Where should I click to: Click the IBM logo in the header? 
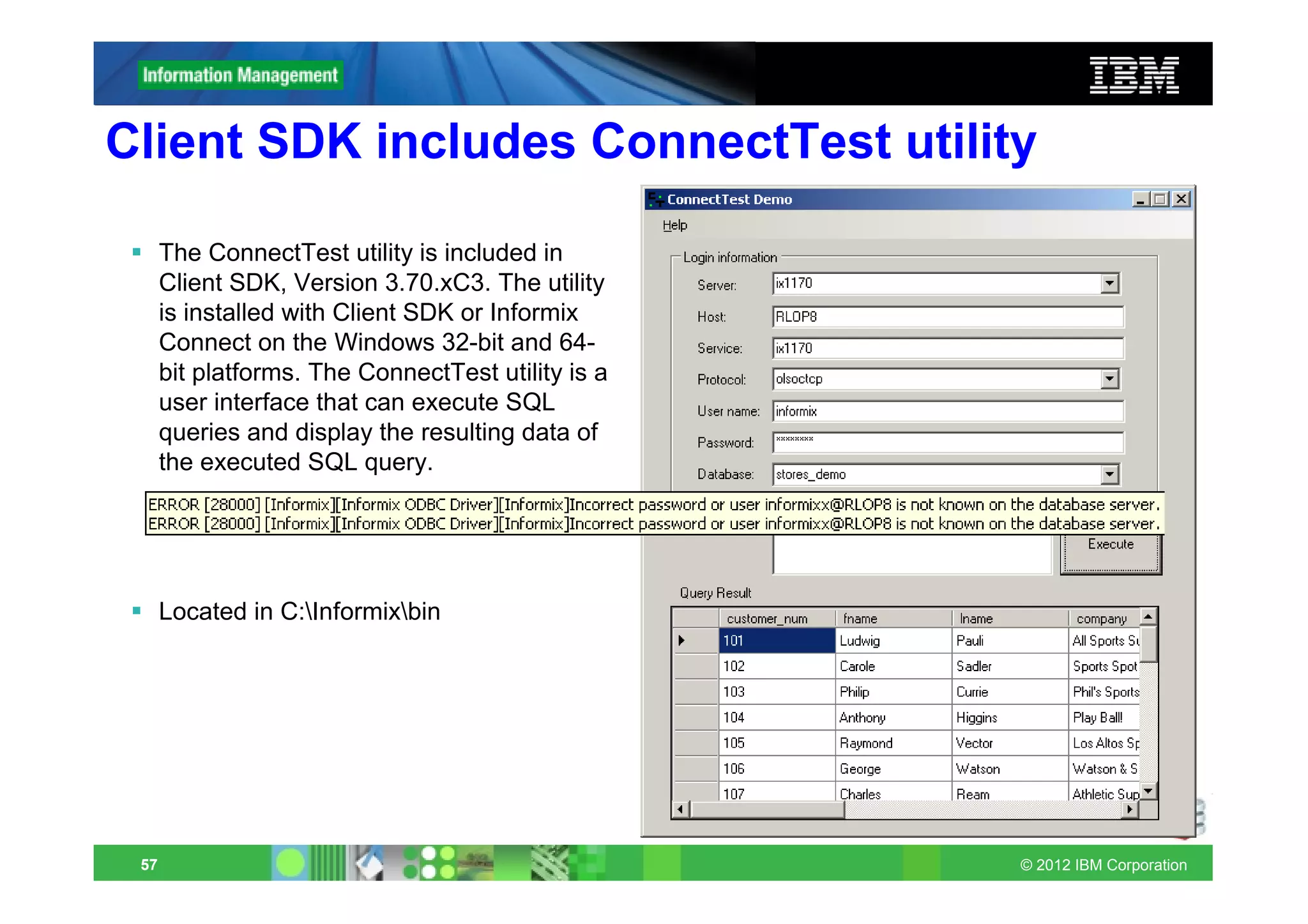pos(1134,75)
